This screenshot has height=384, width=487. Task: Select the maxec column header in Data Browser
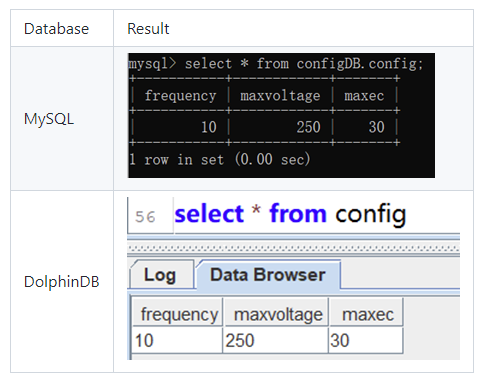(367, 314)
